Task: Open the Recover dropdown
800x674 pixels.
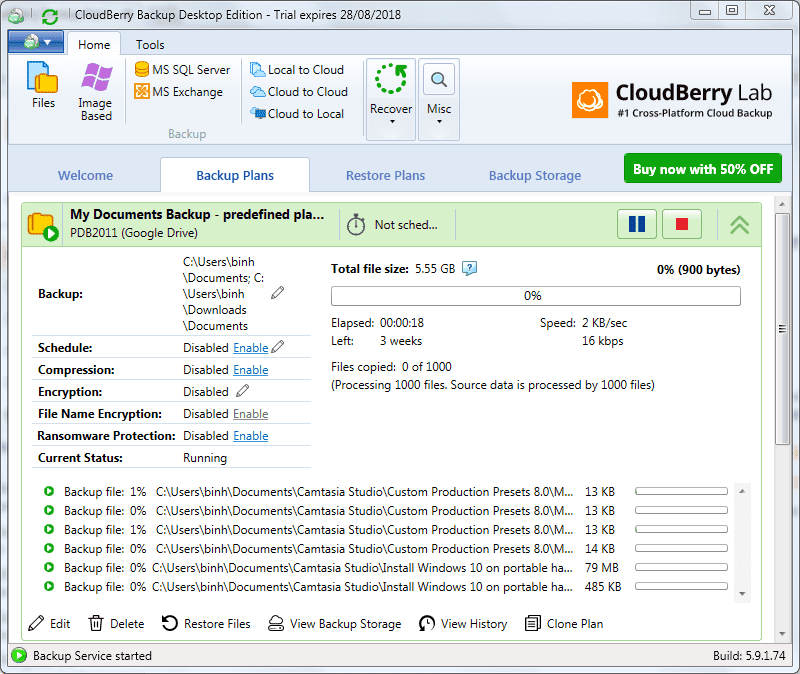Action: [x=391, y=99]
